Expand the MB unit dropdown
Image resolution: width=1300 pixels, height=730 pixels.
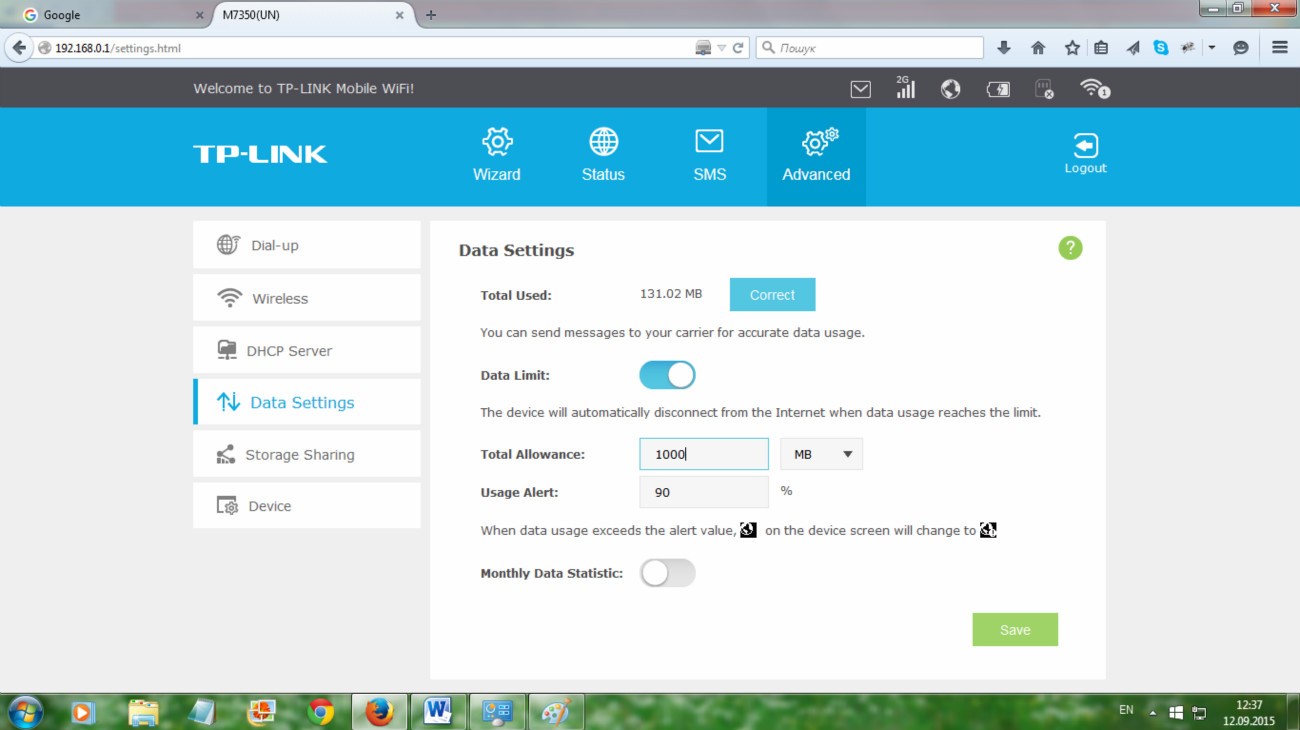pos(821,454)
